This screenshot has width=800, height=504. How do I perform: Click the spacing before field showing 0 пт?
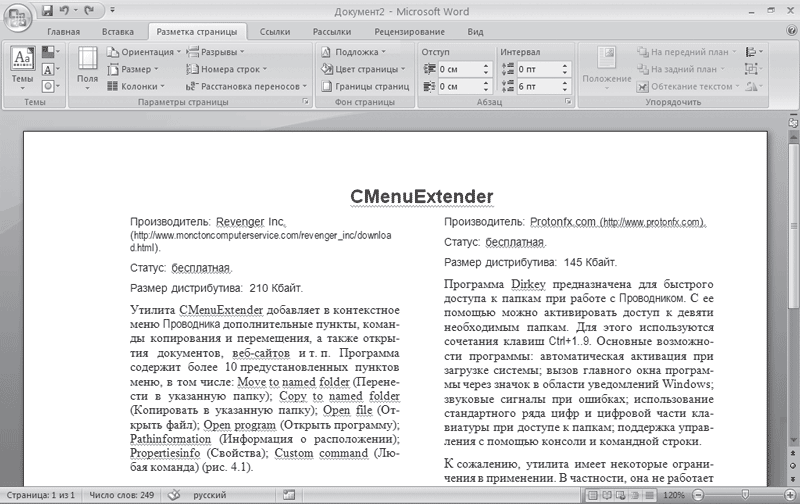538,69
